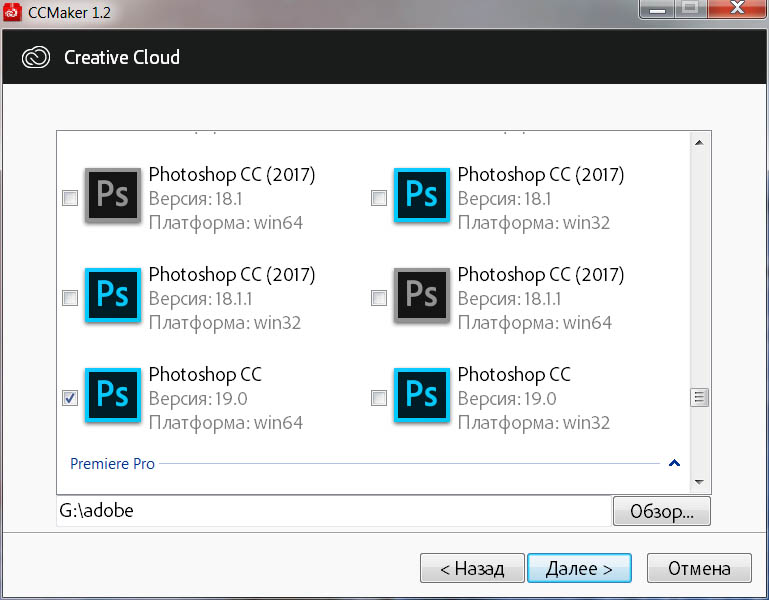Click the G:\adobe path input field
The image size is (769, 600).
333,510
